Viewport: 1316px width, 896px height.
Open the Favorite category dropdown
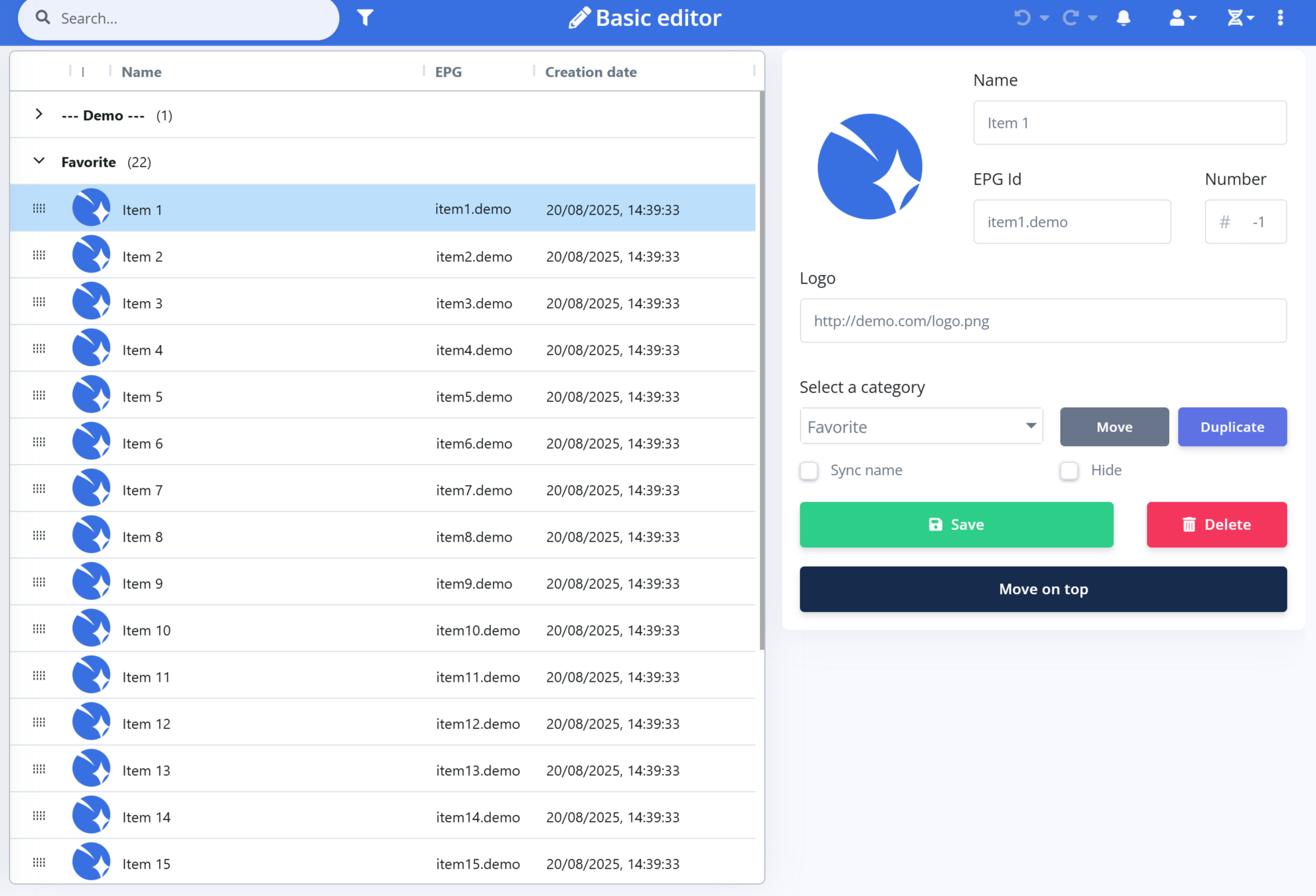tap(921, 427)
